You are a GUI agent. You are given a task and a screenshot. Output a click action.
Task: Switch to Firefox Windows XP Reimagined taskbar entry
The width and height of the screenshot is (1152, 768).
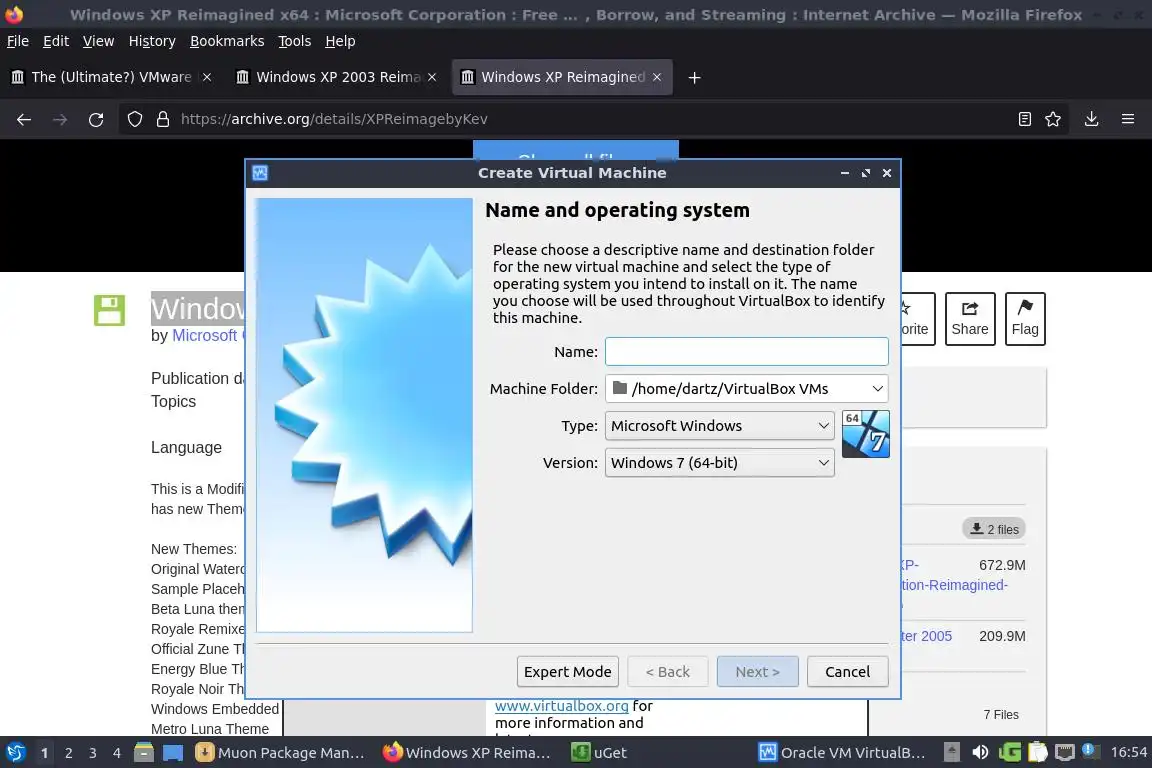(467, 753)
